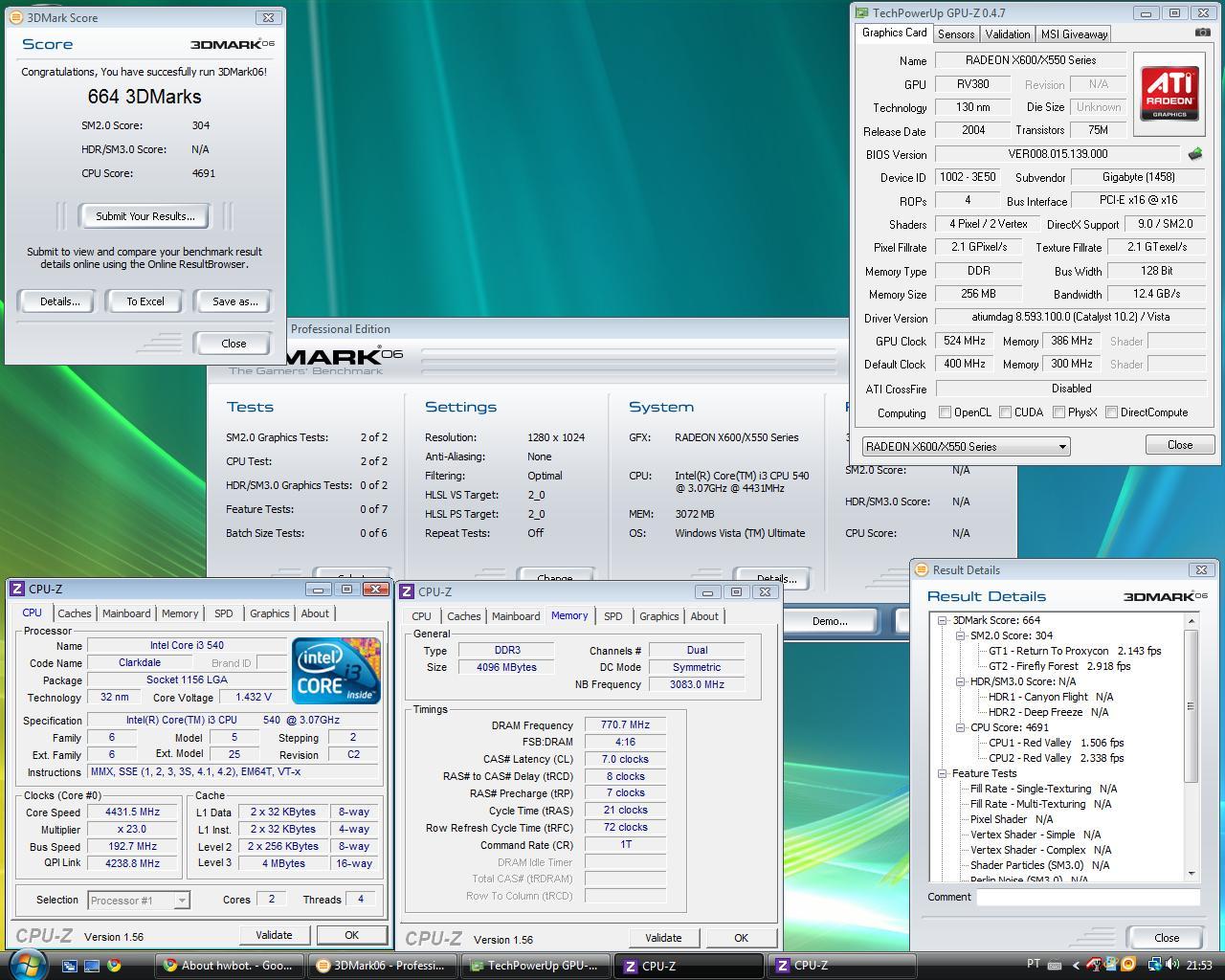Collapse the HDR/SM3.0 Score tree node
1225x980 pixels.
[x=960, y=681]
